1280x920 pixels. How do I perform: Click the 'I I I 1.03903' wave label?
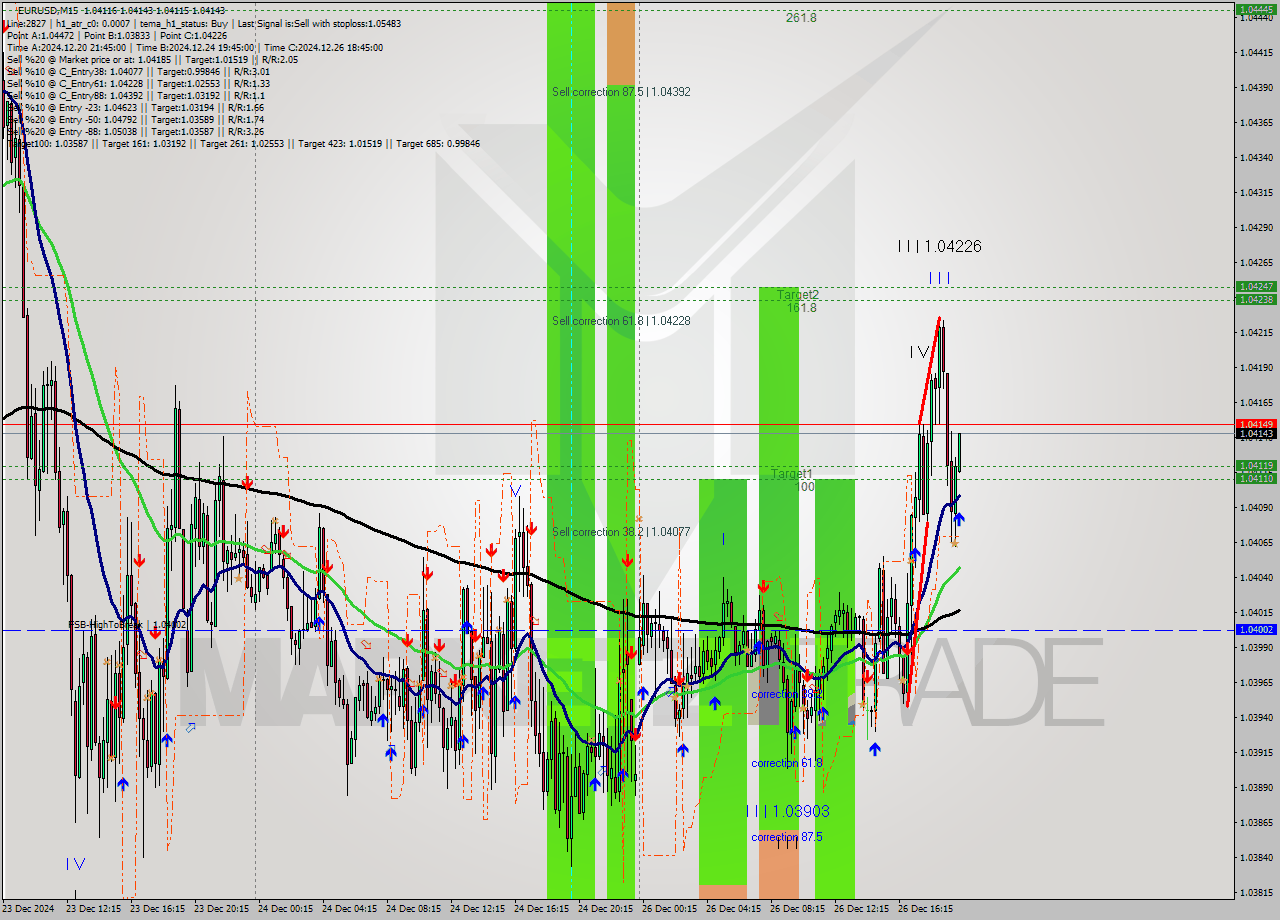[x=787, y=811]
